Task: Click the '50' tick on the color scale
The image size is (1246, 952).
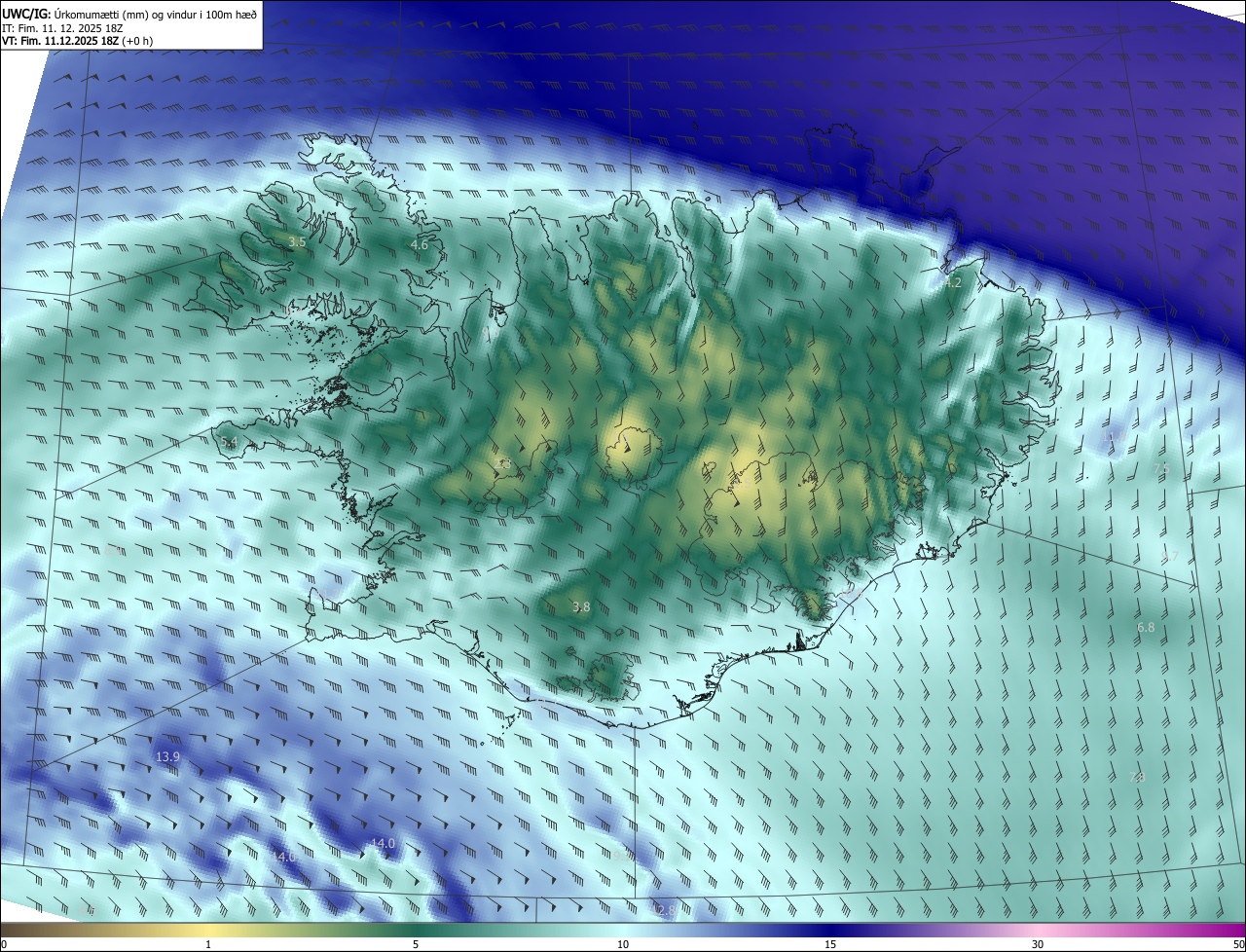Action: click(x=1238, y=944)
